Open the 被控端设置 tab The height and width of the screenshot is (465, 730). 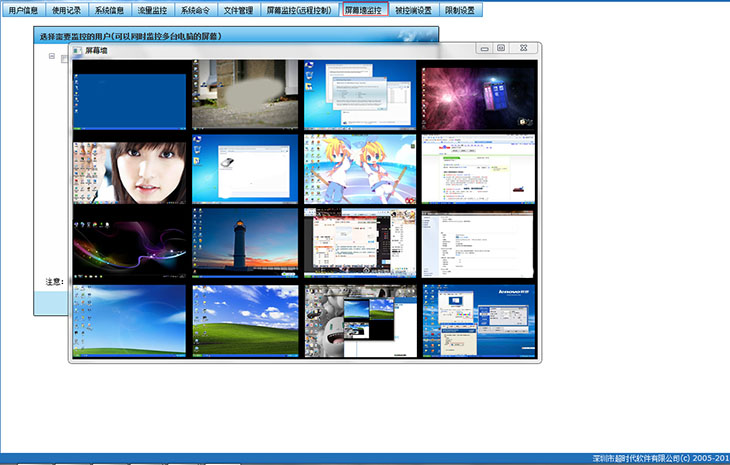pos(413,10)
